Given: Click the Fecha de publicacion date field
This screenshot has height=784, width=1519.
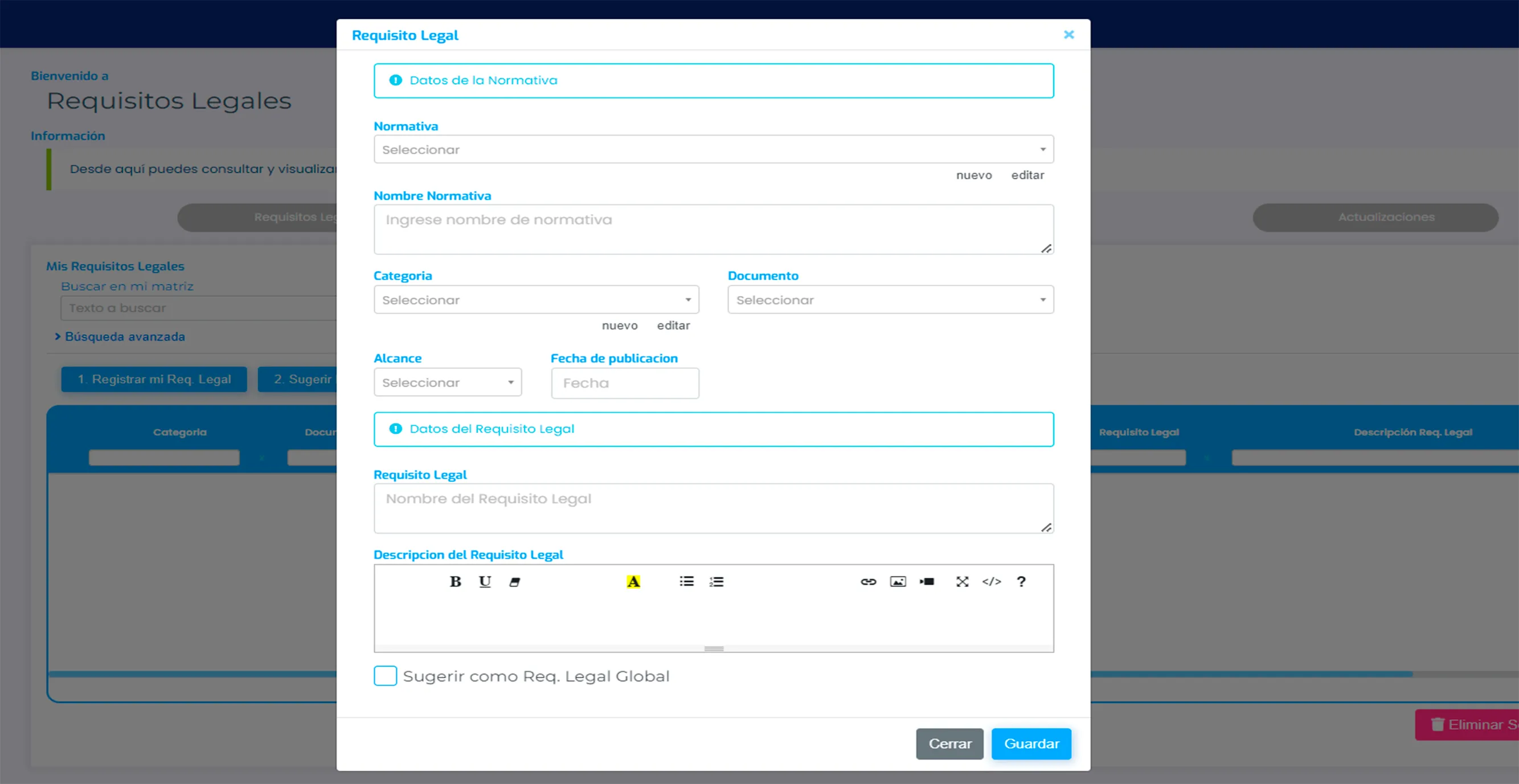Looking at the screenshot, I should pyautogui.click(x=625, y=383).
